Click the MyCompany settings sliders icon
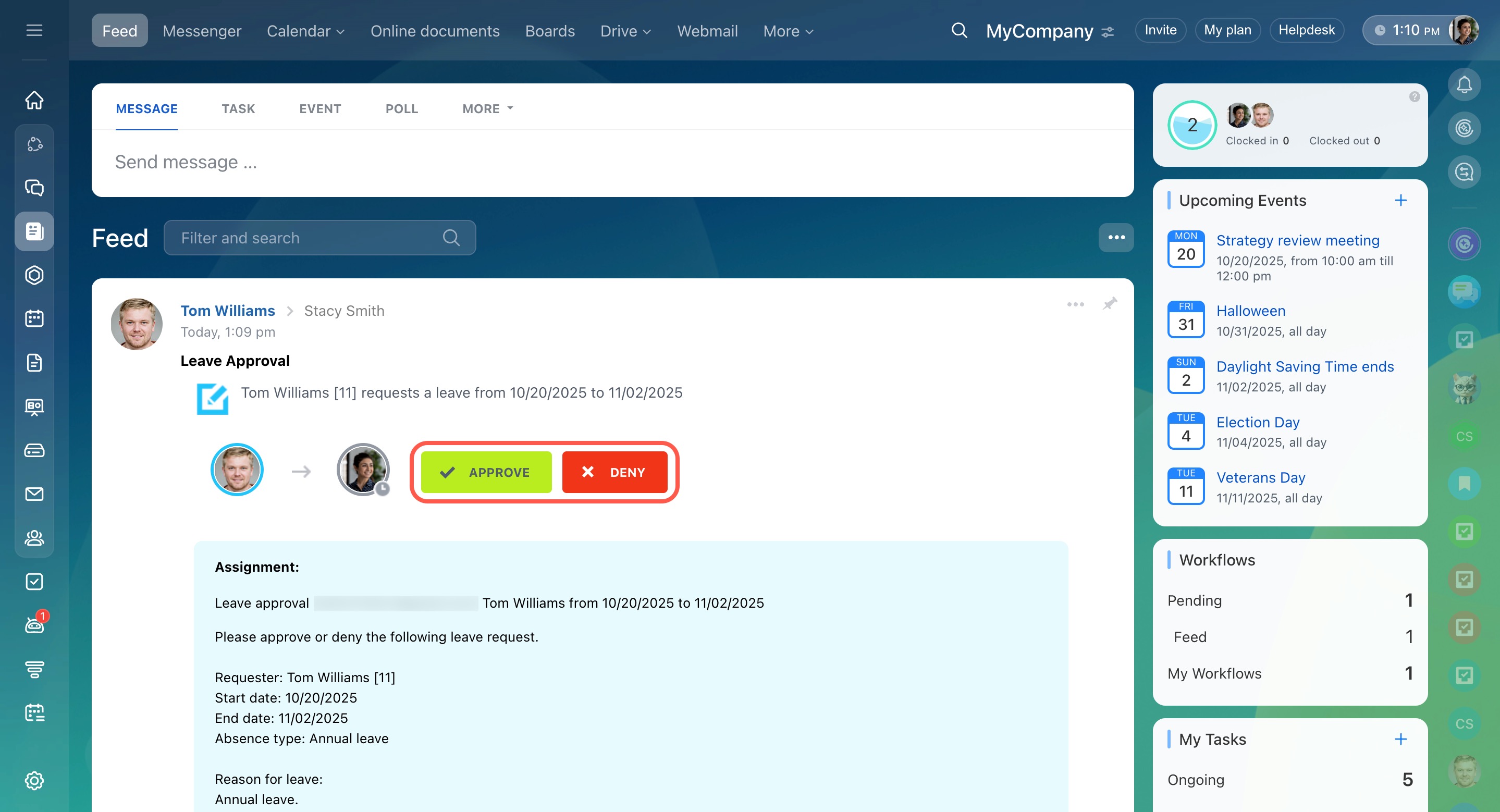Viewport: 1500px width, 812px height. point(1108,31)
